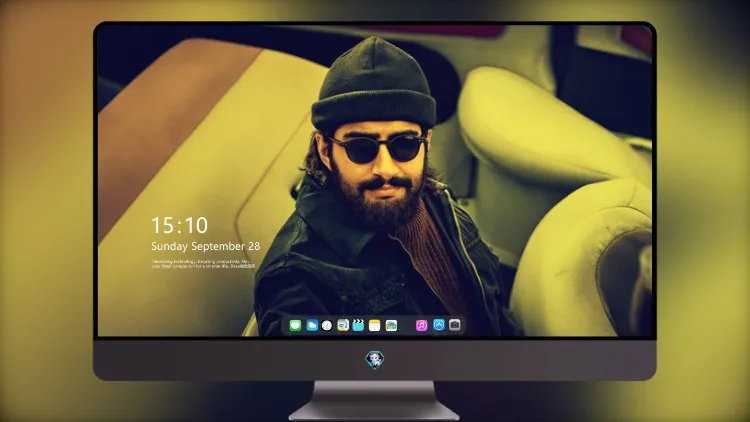Screen dimensions: 750x422
Task: Launch the pink iTunes music app
Action: point(421,325)
